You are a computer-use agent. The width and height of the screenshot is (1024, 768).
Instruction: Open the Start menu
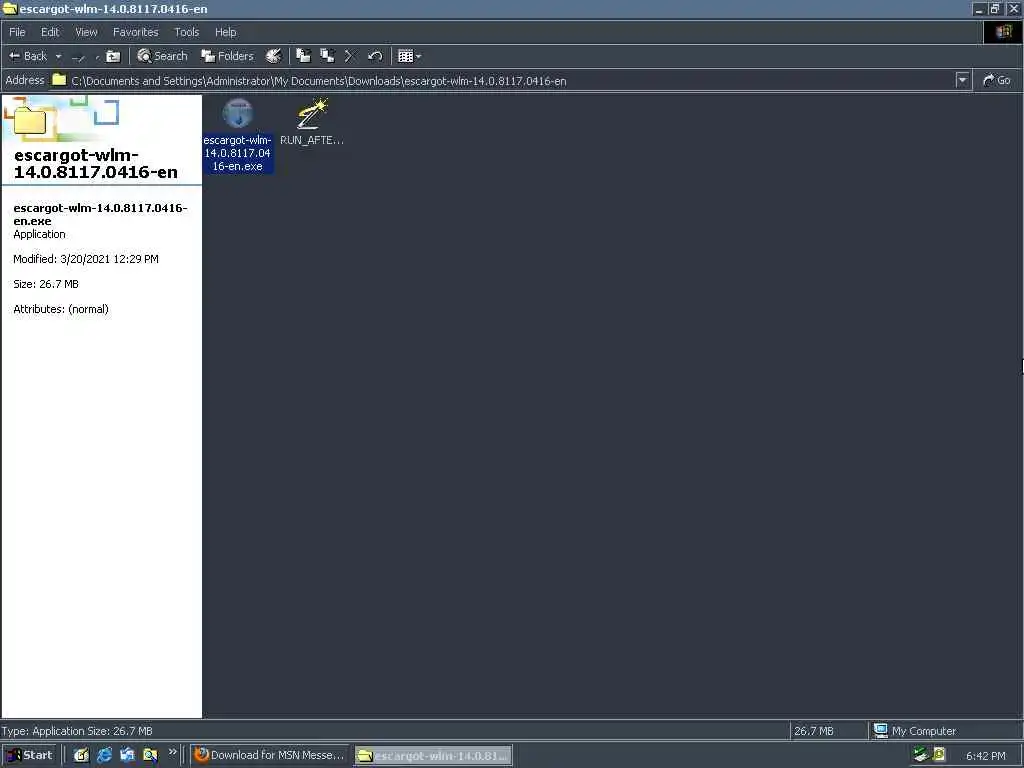pos(30,755)
